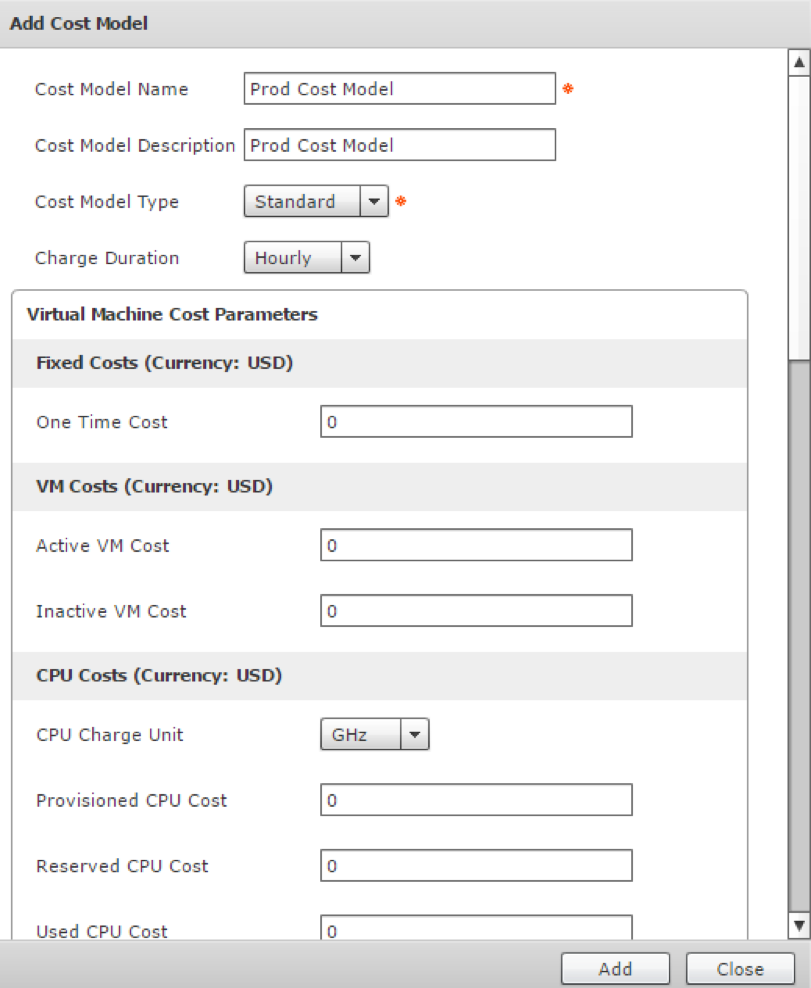
Task: Click into the Active VM Cost field
Action: click(476, 546)
